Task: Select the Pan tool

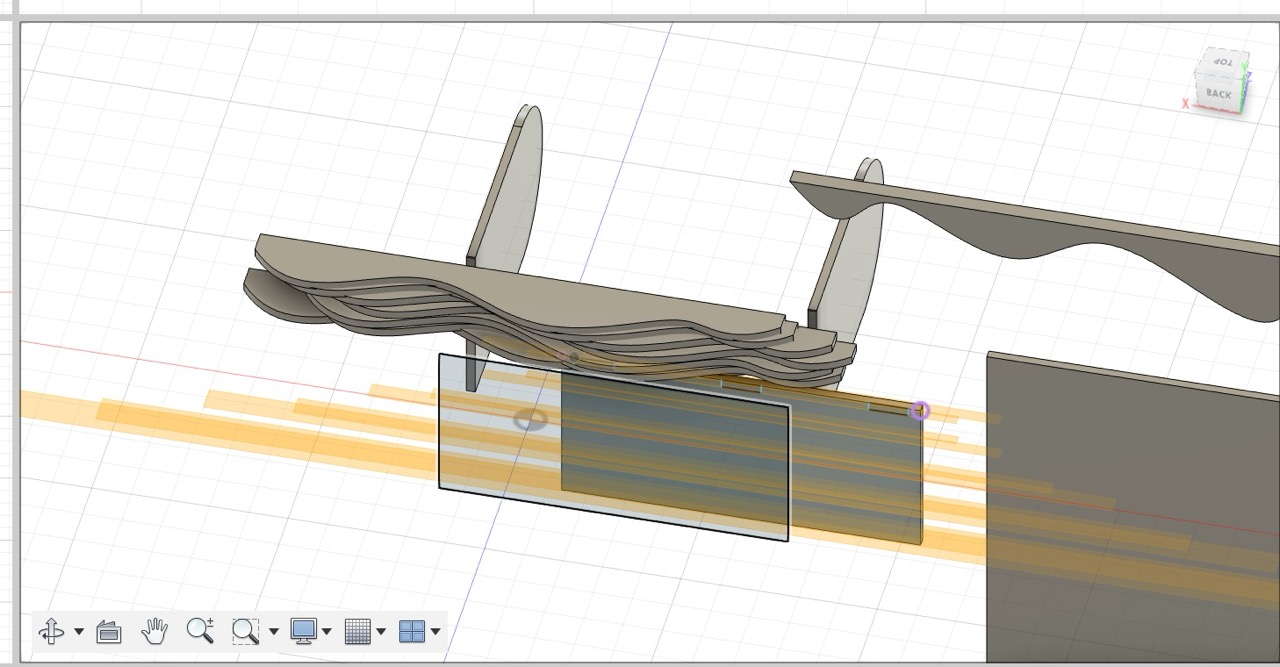Action: (x=154, y=631)
